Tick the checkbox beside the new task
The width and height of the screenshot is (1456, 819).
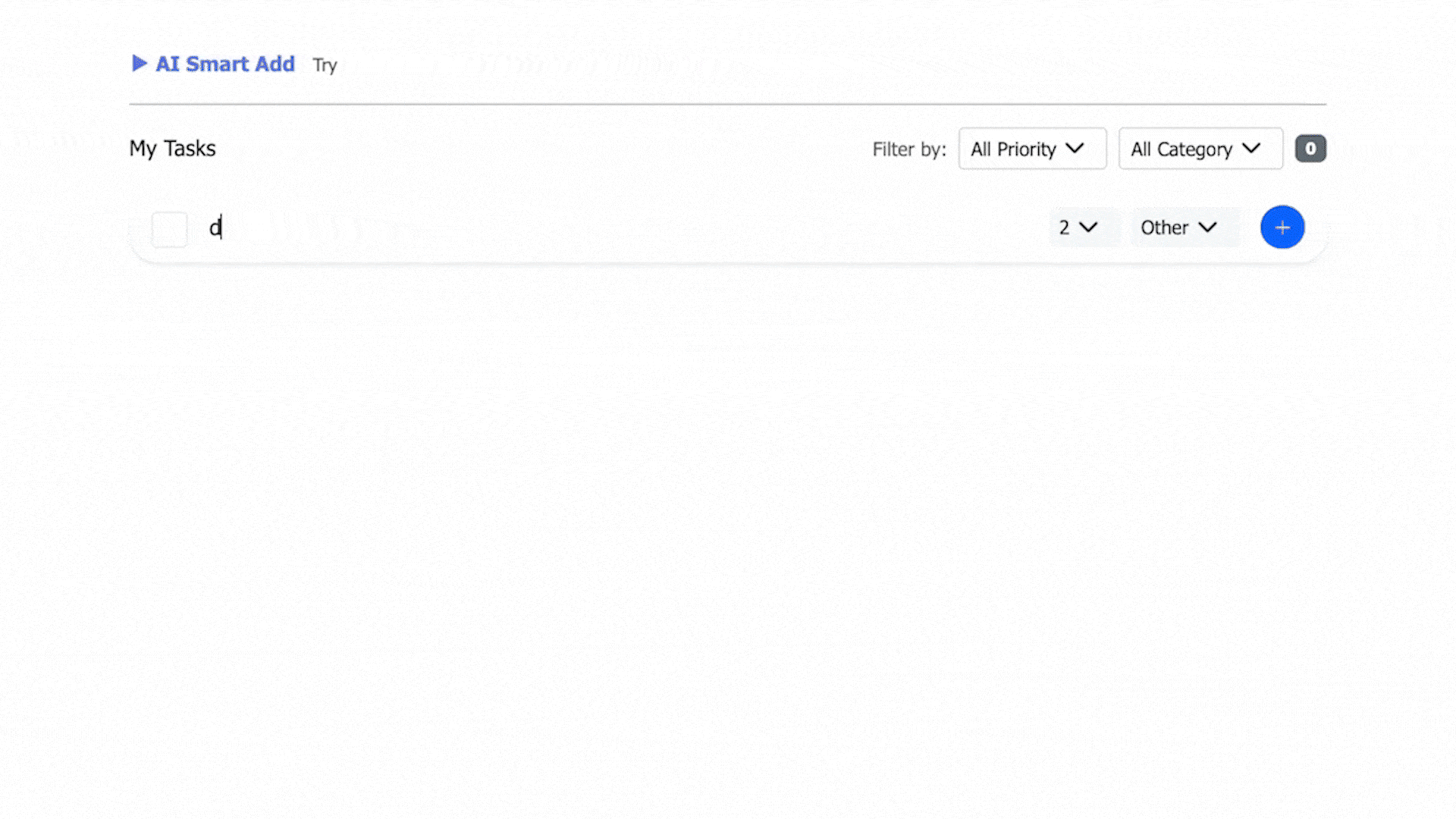170,228
